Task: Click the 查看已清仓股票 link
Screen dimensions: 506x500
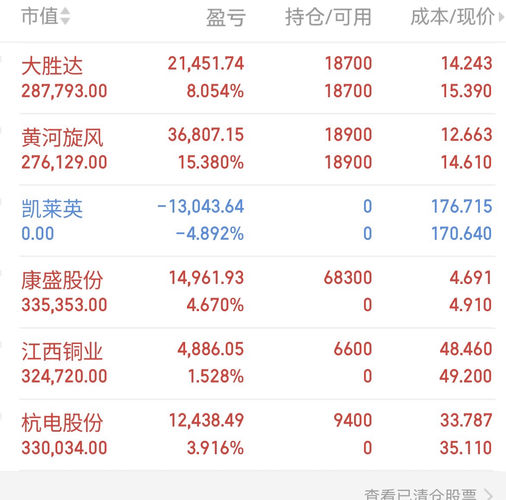Action: point(420,495)
